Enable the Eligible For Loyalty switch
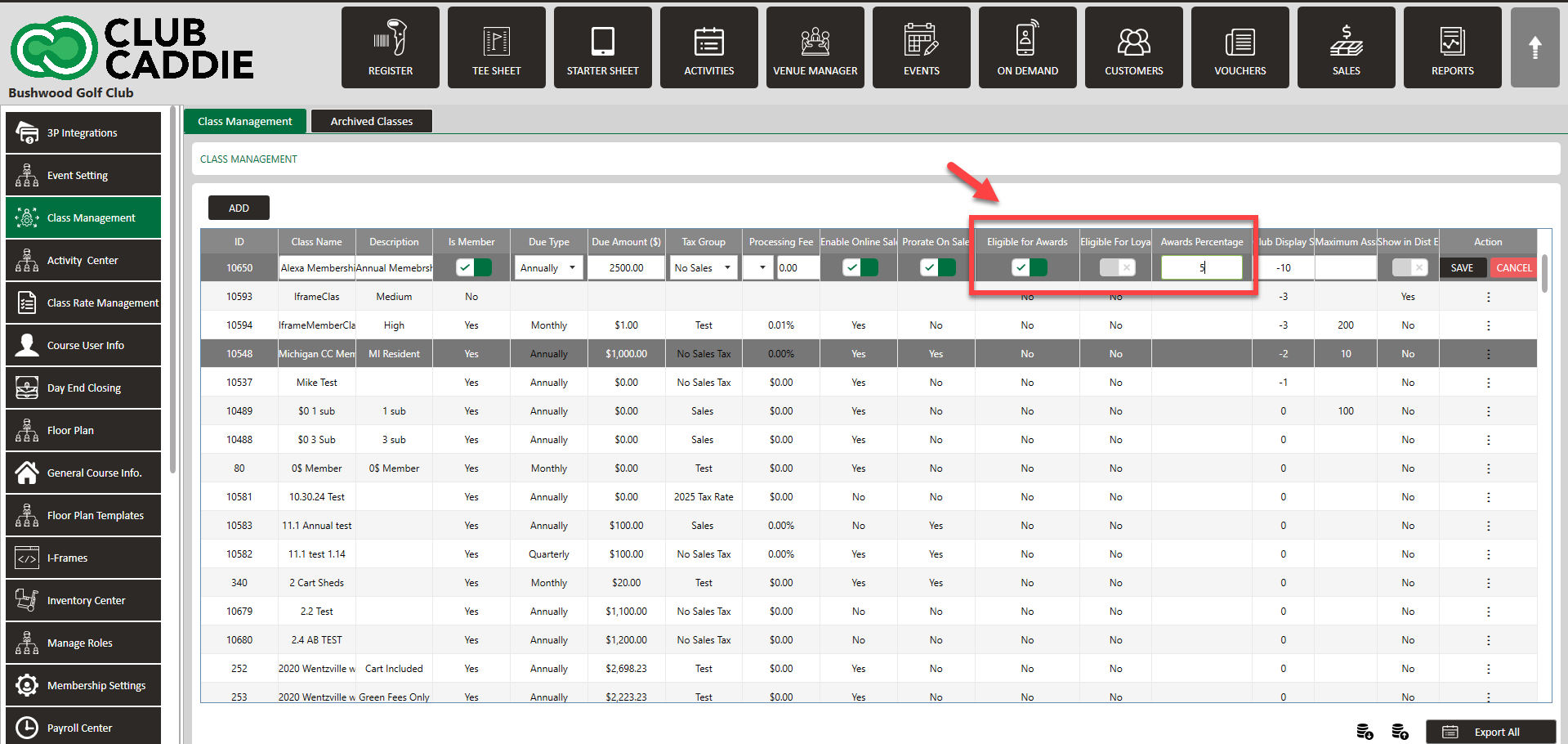Screen dimensions: 1568x744 pyautogui.click(x=1116, y=267)
